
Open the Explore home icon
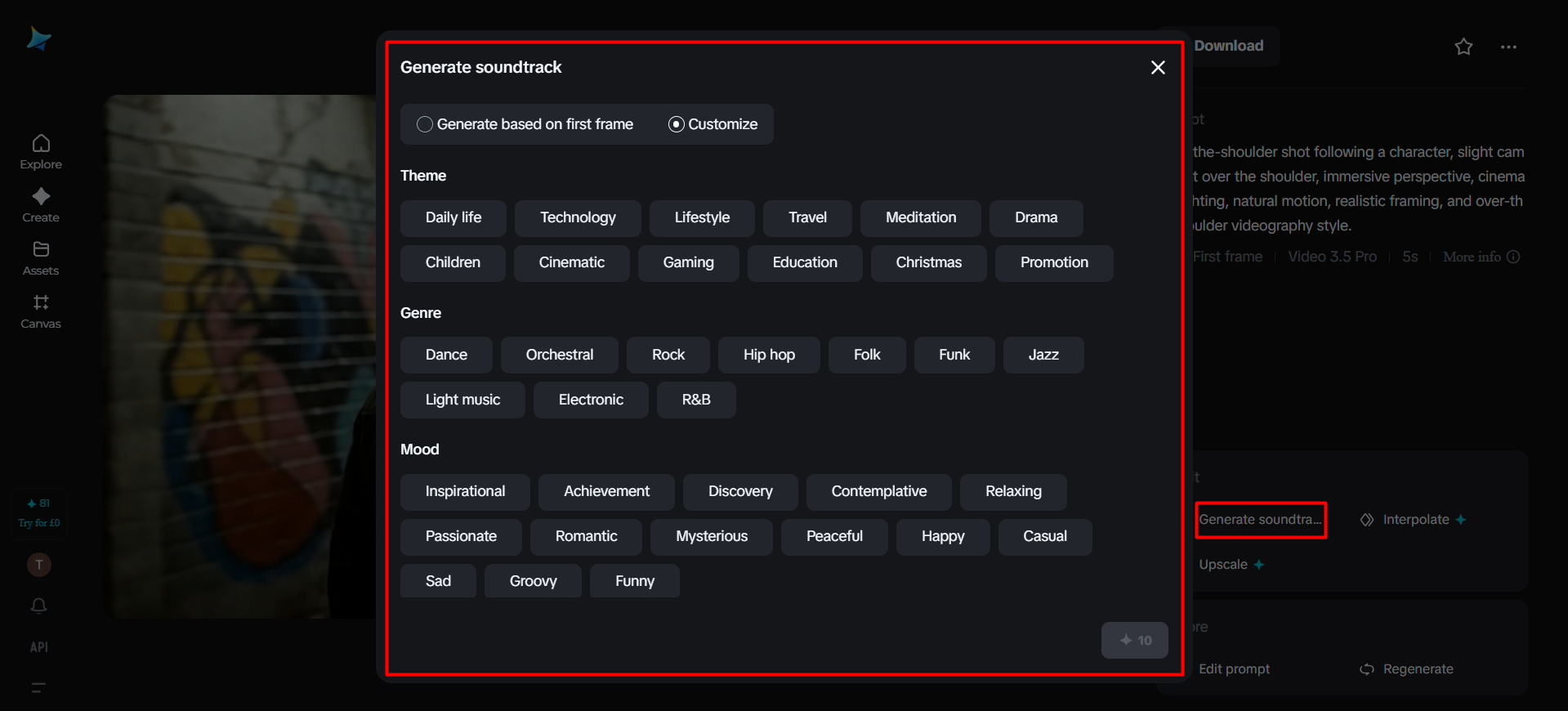41,144
